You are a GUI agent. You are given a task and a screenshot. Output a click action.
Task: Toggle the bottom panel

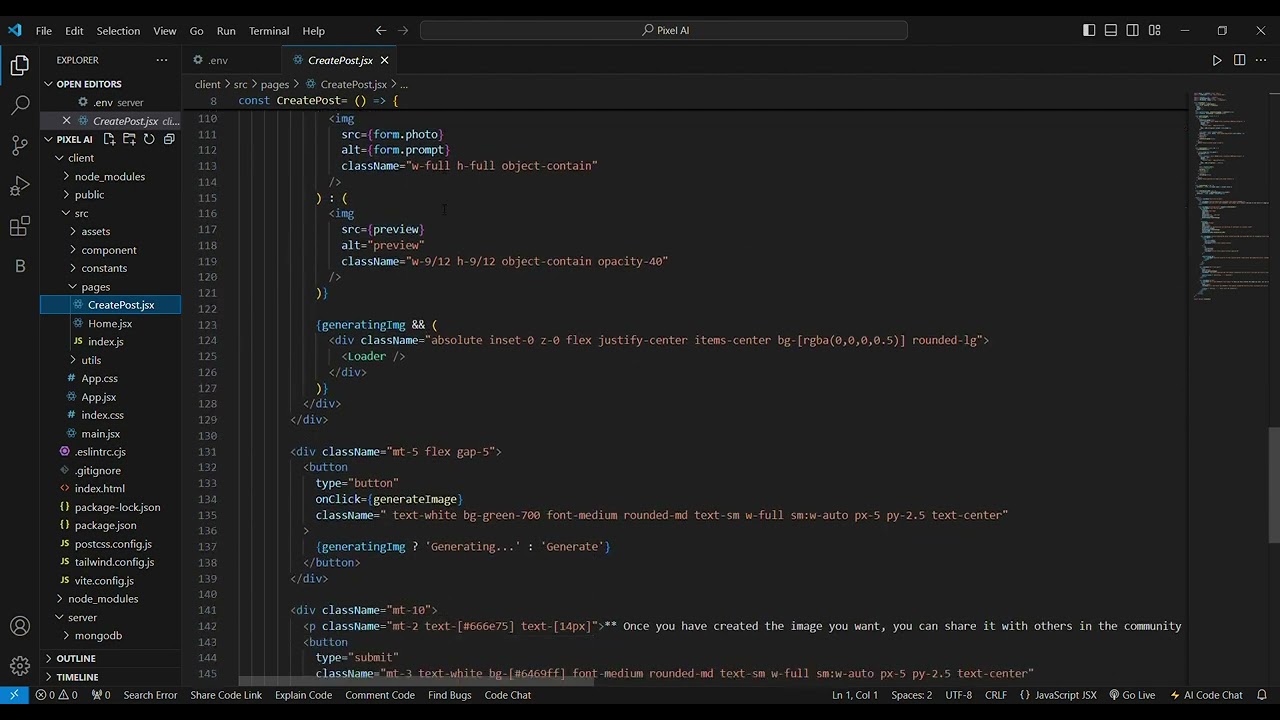tap(1111, 31)
